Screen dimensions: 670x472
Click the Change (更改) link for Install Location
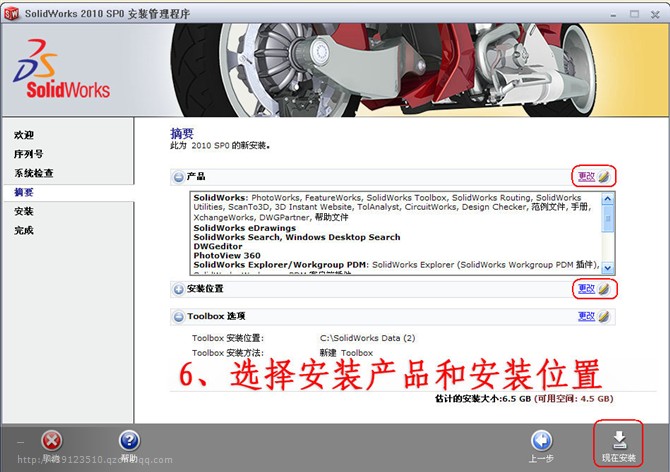pos(586,289)
